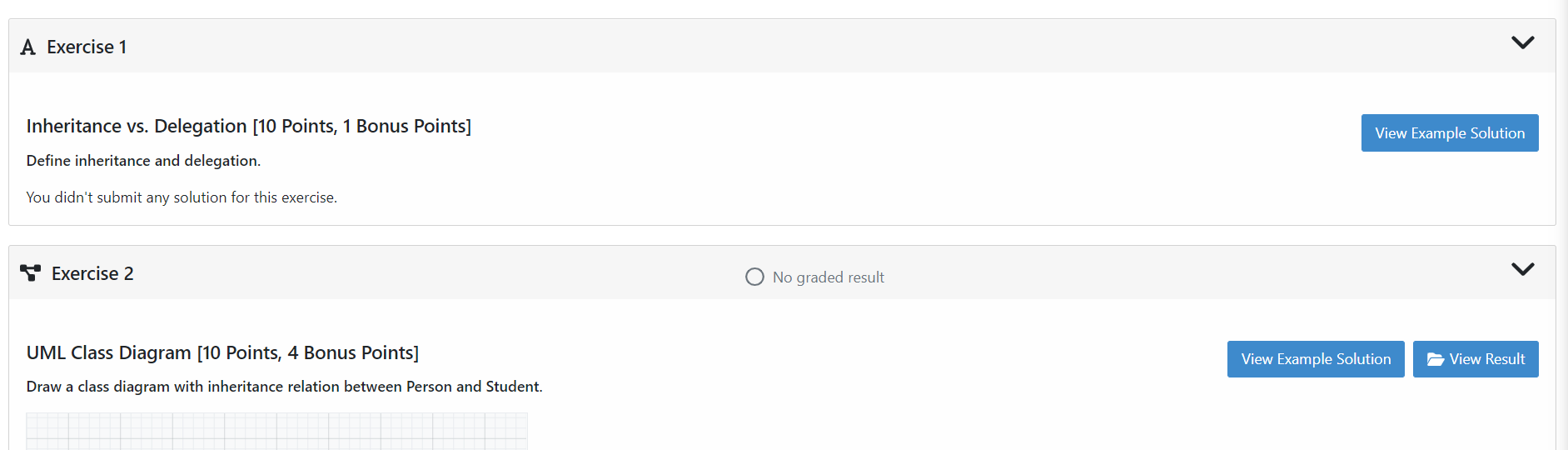The image size is (1568, 450).
Task: Click the No graded result status text
Action: pos(828,277)
